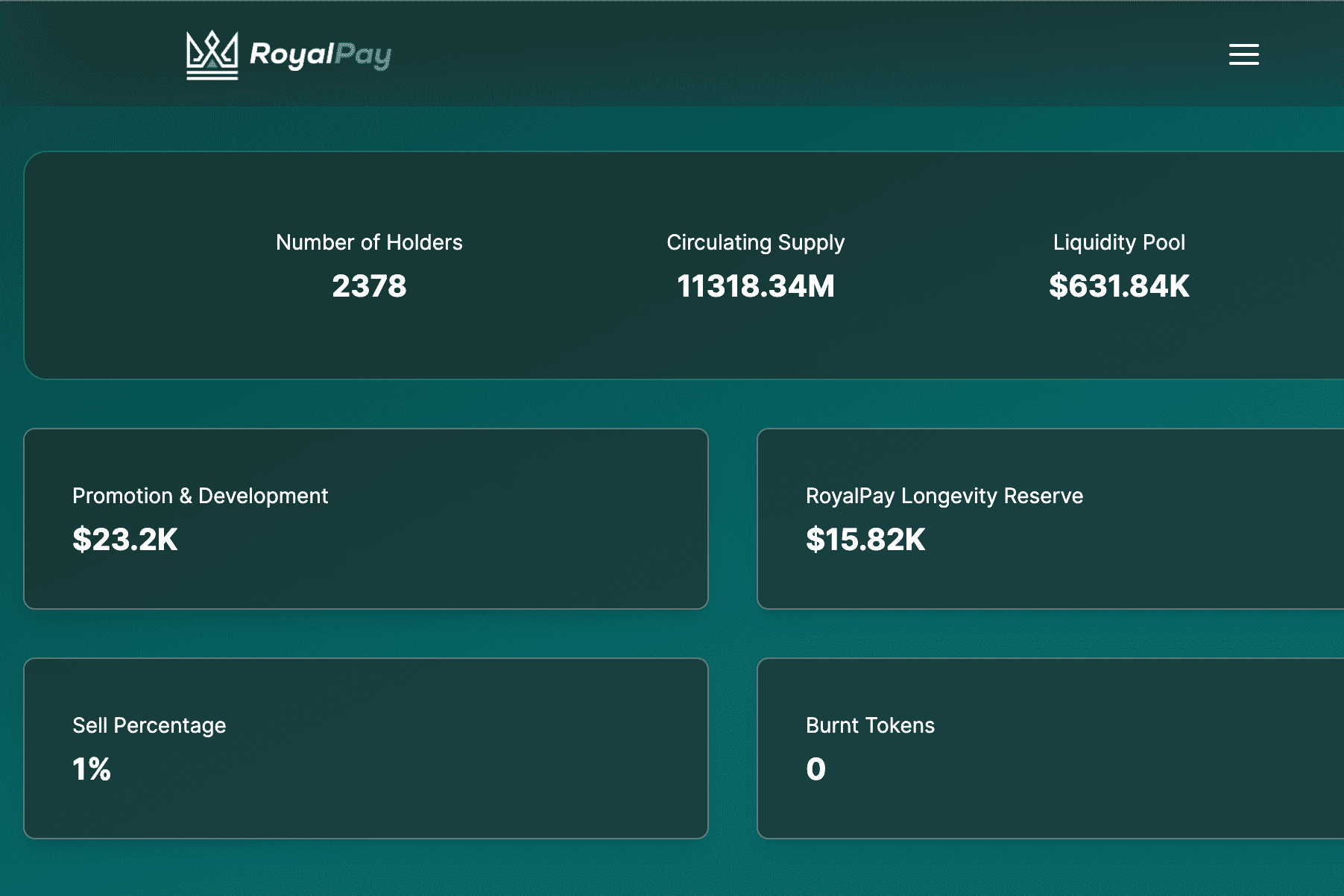Click the 1% sell percentage value

tap(92, 769)
